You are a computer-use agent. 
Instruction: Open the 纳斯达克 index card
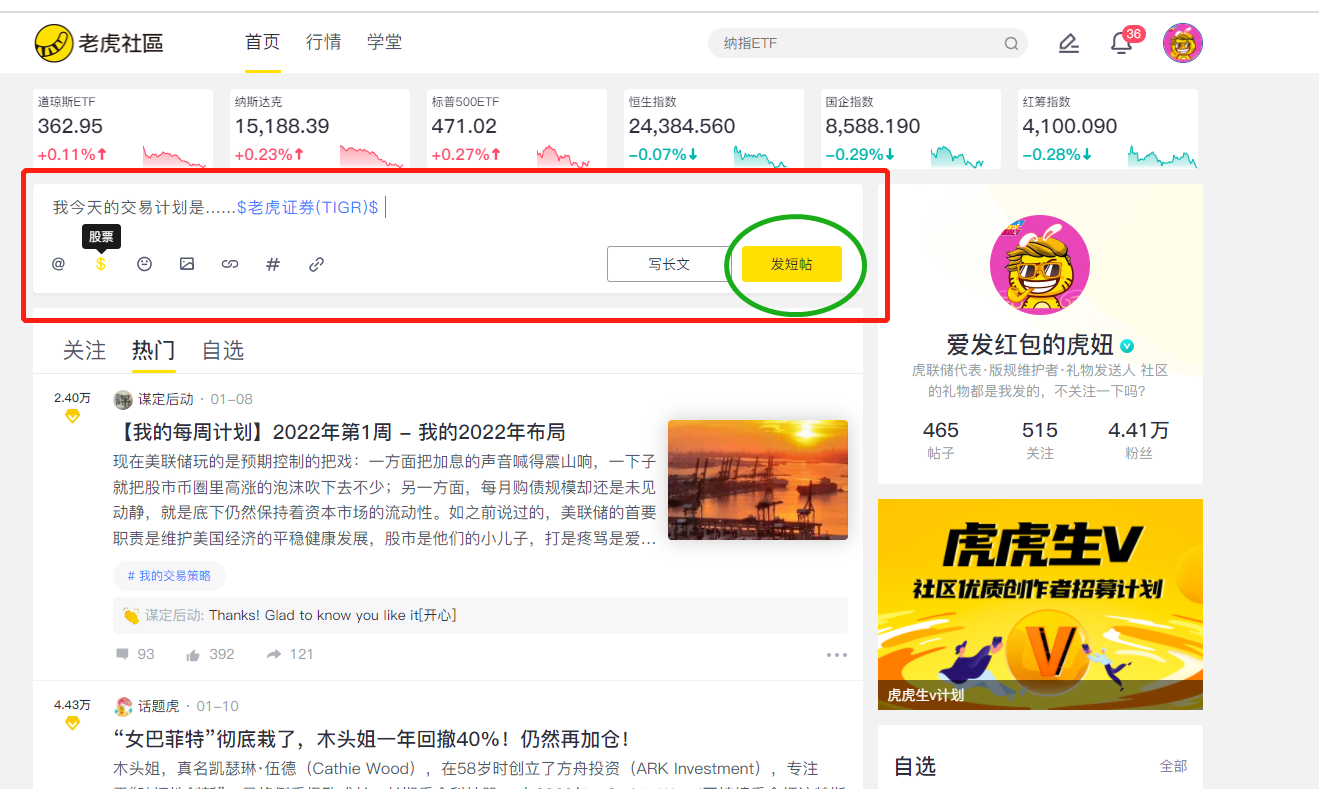point(320,129)
